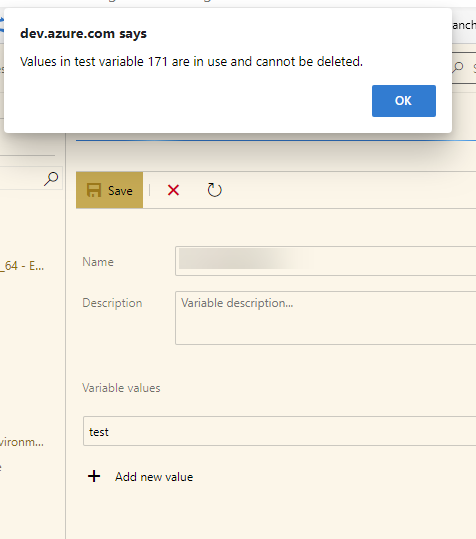Click the search magnifier icon in the left panel

point(51,178)
